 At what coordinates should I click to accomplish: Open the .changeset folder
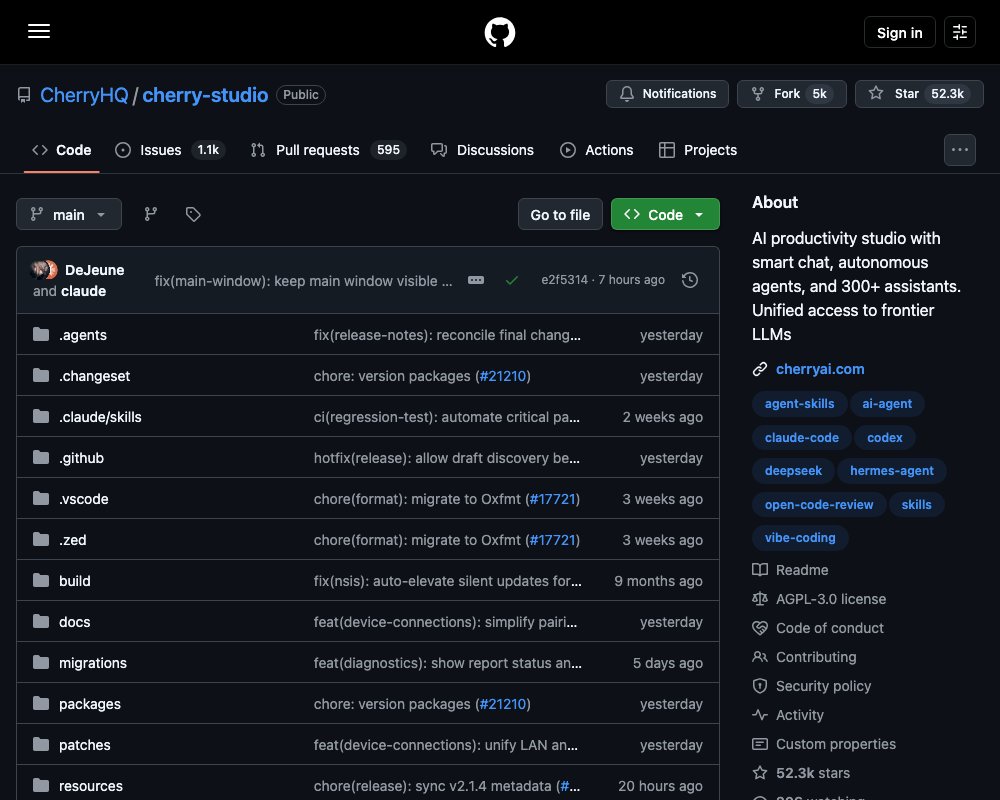[x=94, y=376]
